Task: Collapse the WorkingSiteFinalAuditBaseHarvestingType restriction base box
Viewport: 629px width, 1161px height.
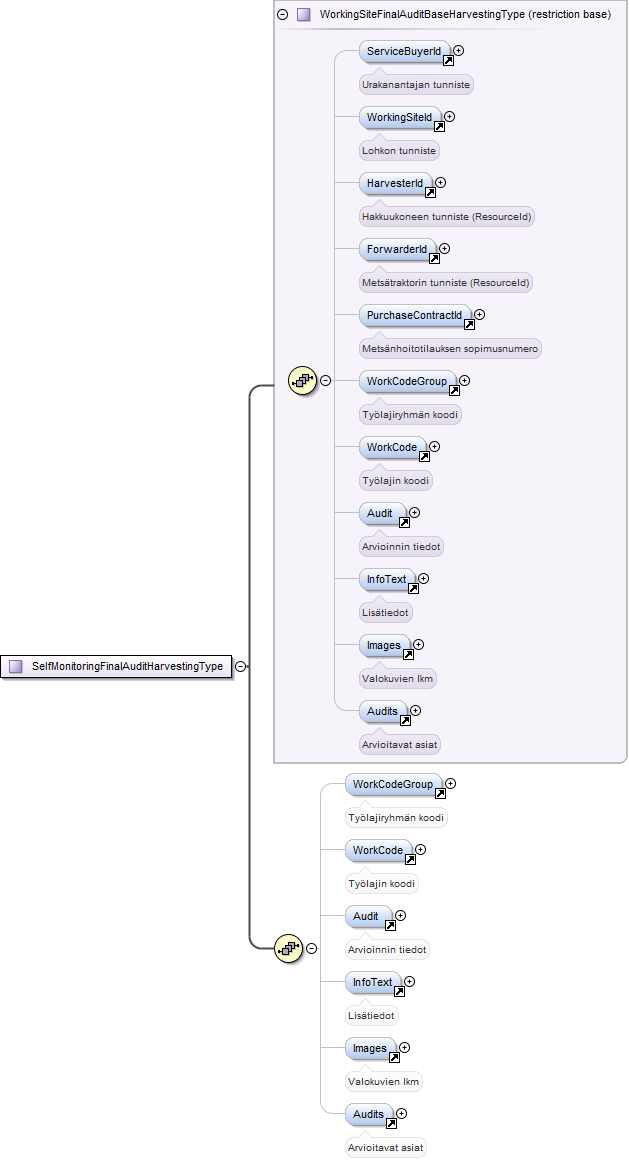Action: pyautogui.click(x=283, y=14)
